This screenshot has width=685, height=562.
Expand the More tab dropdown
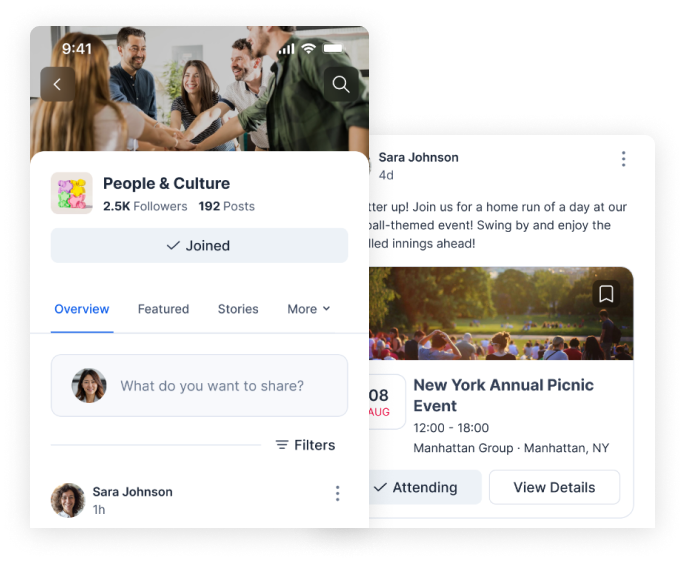pyautogui.click(x=308, y=309)
